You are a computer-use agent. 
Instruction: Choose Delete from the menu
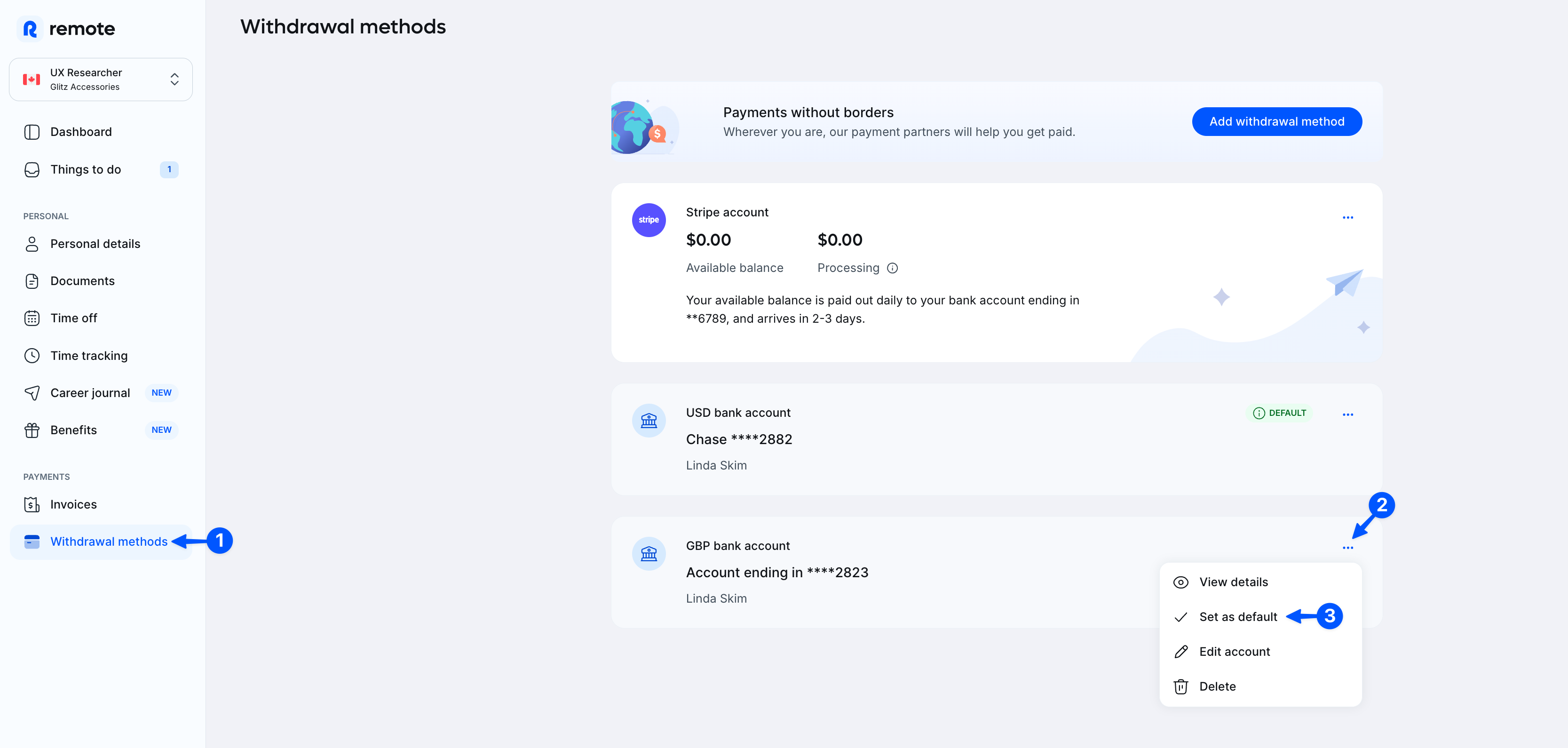1260,686
